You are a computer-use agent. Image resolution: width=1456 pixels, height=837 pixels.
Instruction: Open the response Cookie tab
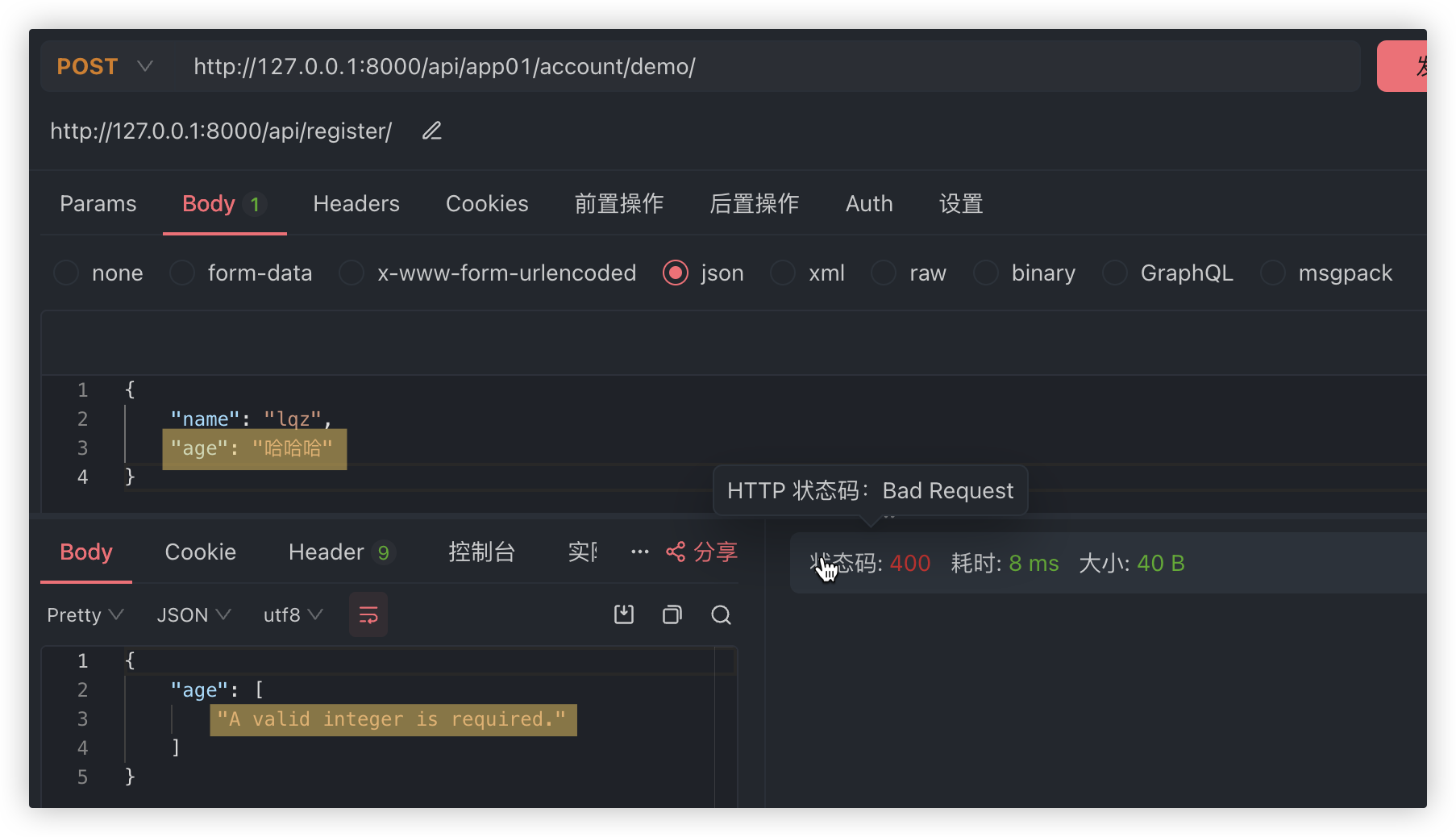tap(200, 552)
